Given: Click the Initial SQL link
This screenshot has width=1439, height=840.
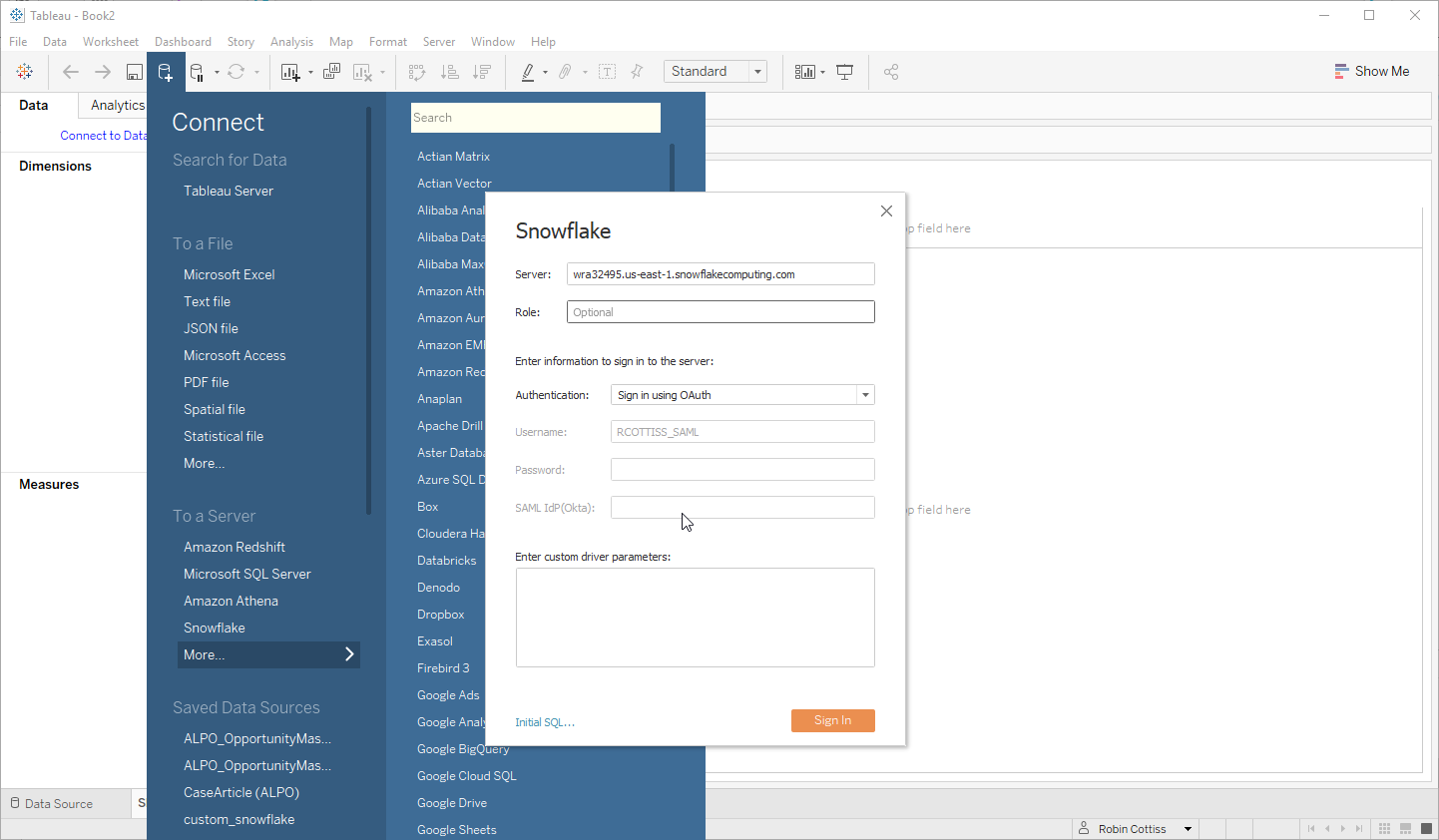Looking at the screenshot, I should click(545, 722).
